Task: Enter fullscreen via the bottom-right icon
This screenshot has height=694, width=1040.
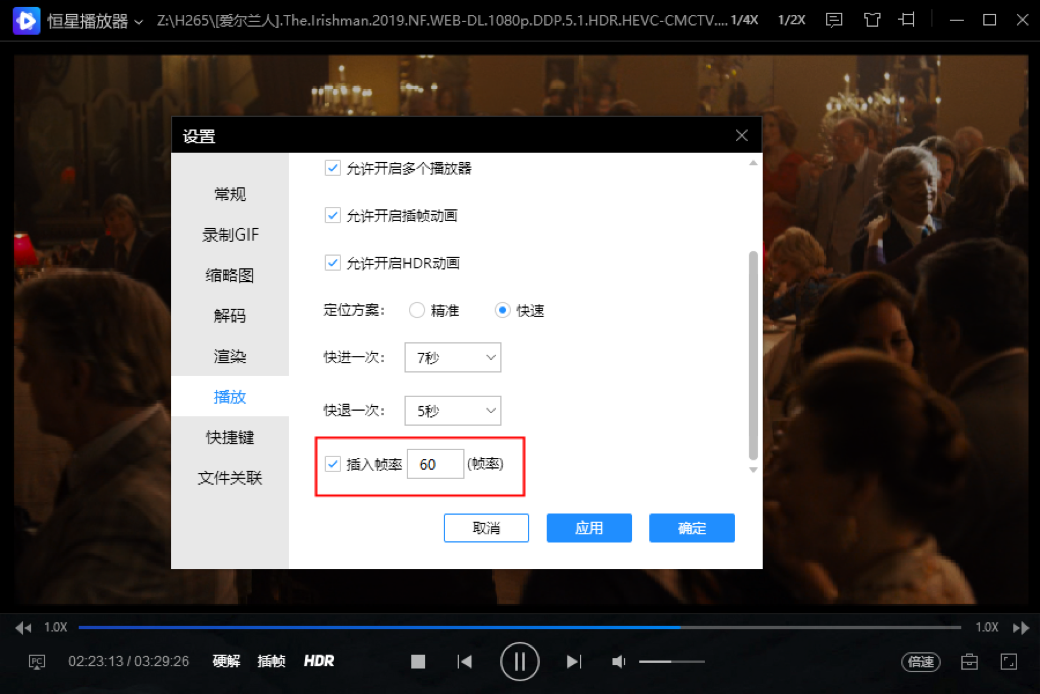Action: tap(1007, 661)
